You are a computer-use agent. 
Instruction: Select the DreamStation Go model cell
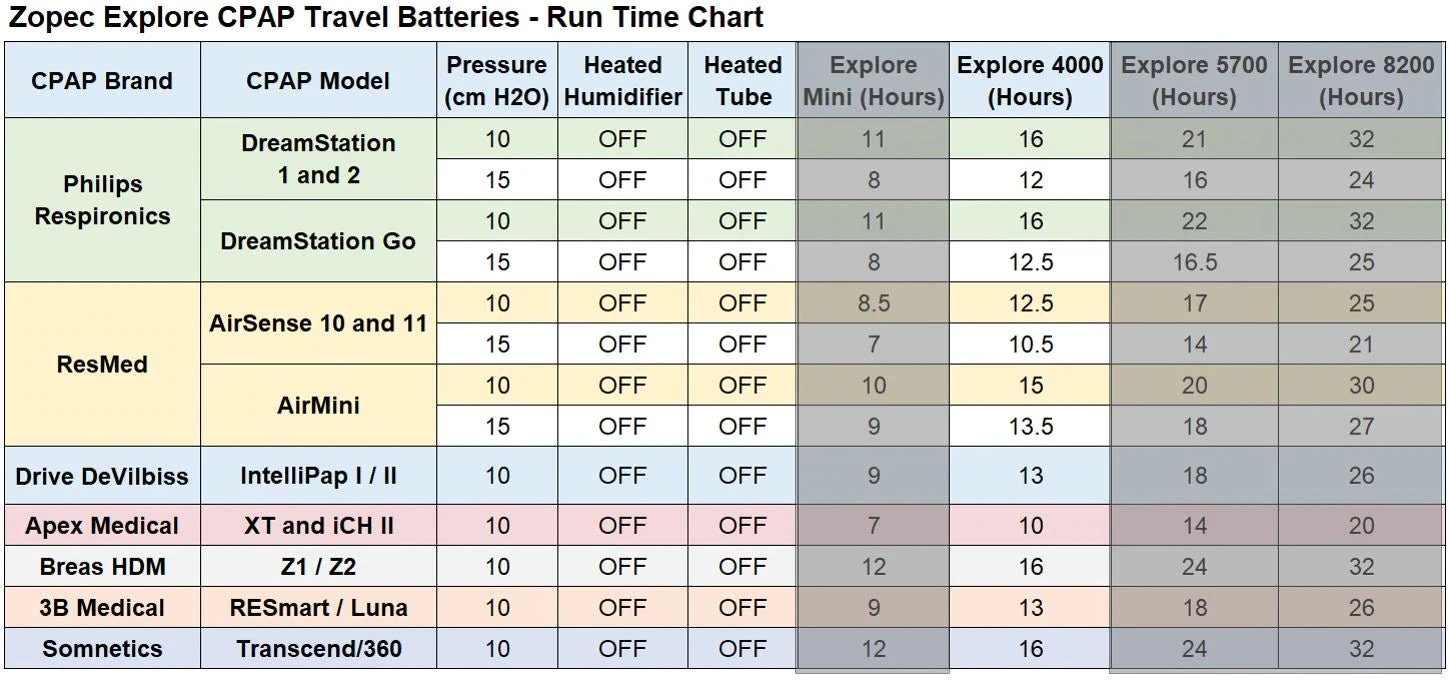(x=318, y=241)
